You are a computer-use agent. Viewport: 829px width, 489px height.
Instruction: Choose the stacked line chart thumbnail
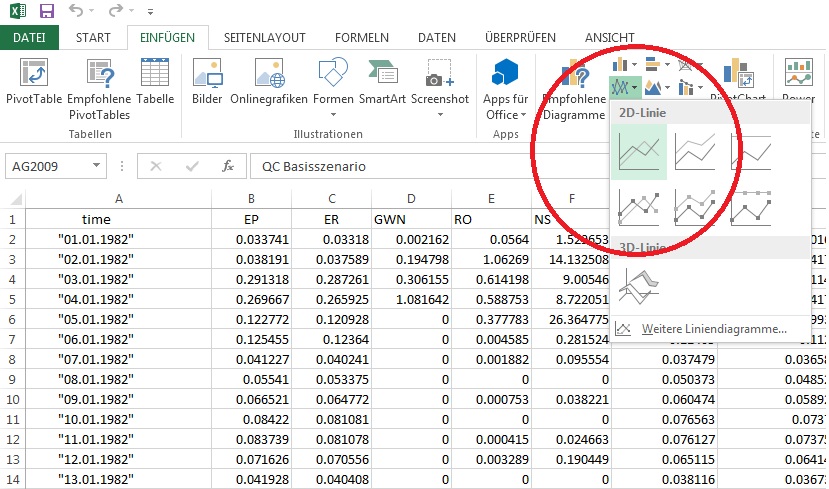[694, 153]
